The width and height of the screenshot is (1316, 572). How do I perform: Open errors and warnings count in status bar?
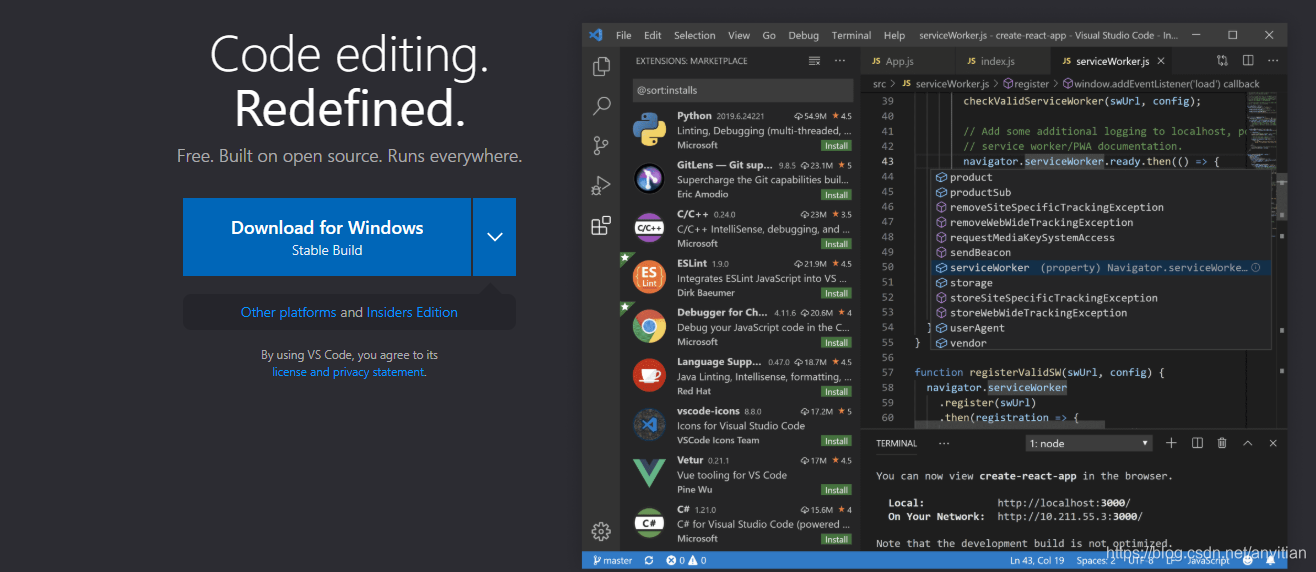pyautogui.click(x=686, y=561)
